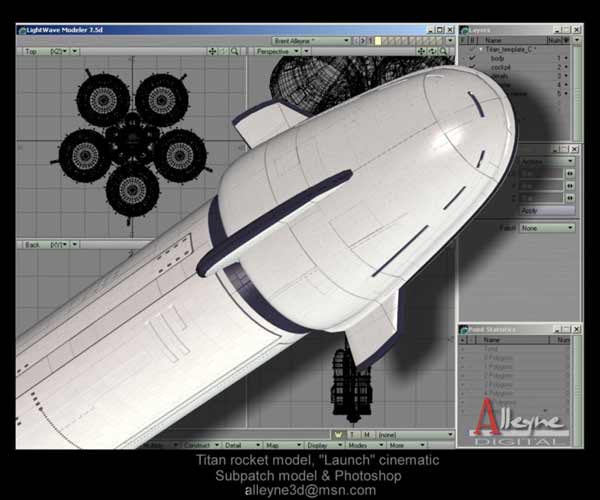600x500 pixels.
Task: Click the pan icon in the Top viewport
Action: (x=212, y=51)
